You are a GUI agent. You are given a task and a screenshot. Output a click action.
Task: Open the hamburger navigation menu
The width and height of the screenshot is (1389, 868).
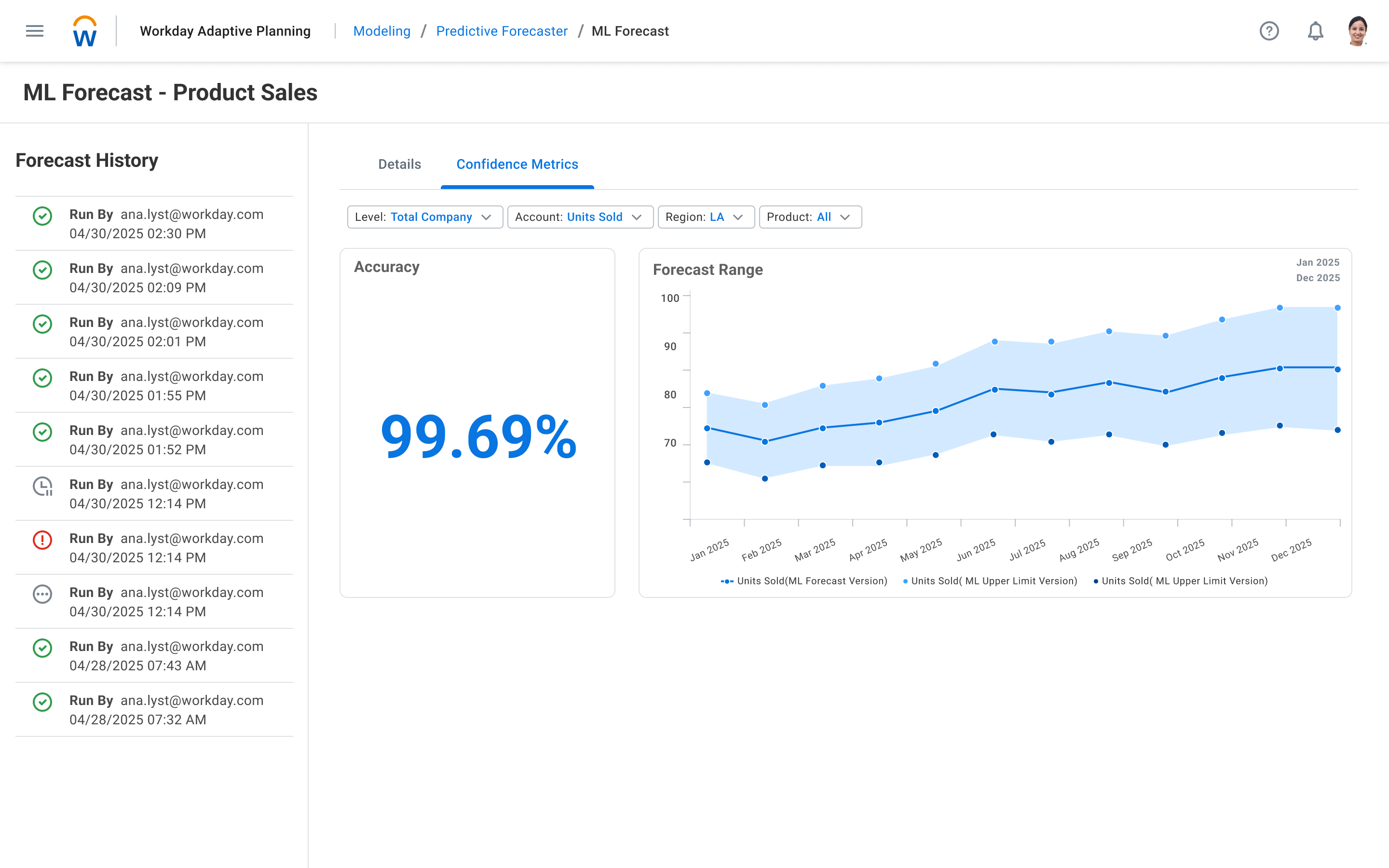(x=34, y=31)
